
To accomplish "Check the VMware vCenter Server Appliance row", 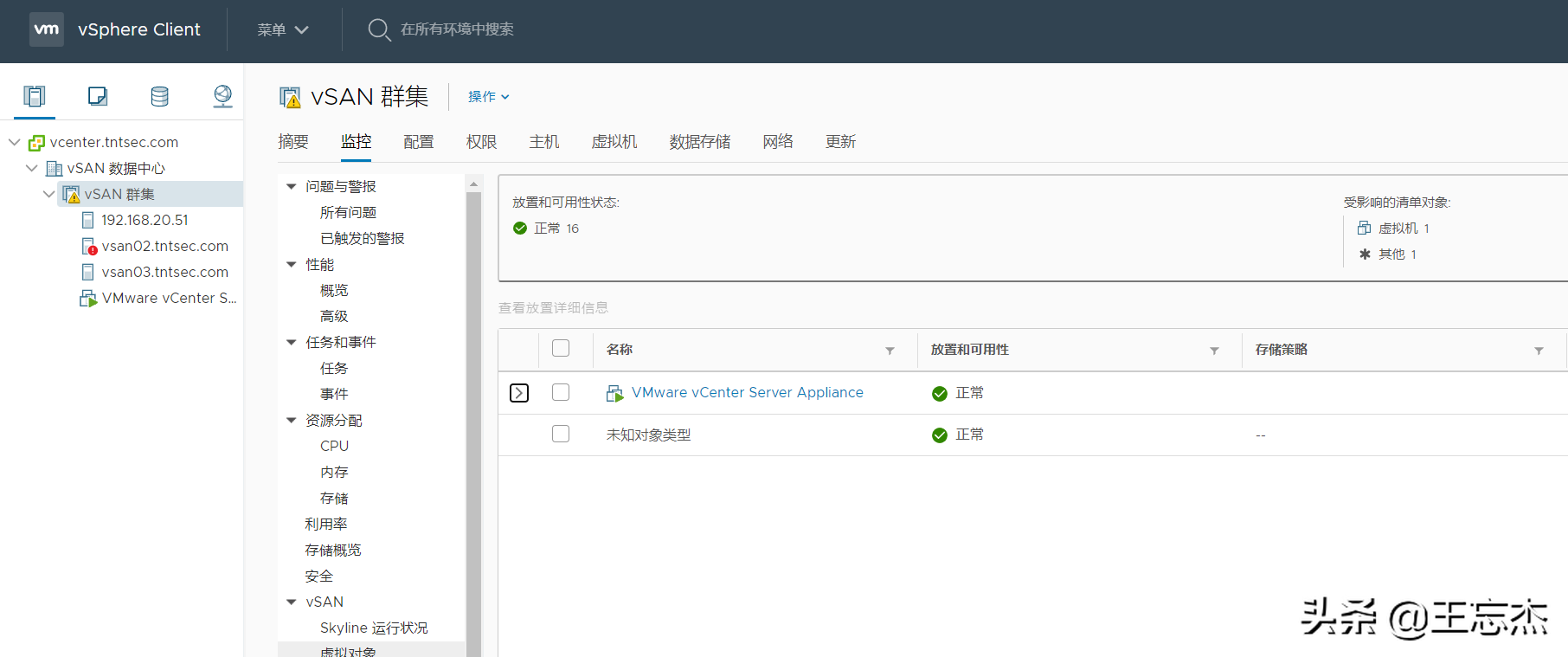I will coord(561,392).
